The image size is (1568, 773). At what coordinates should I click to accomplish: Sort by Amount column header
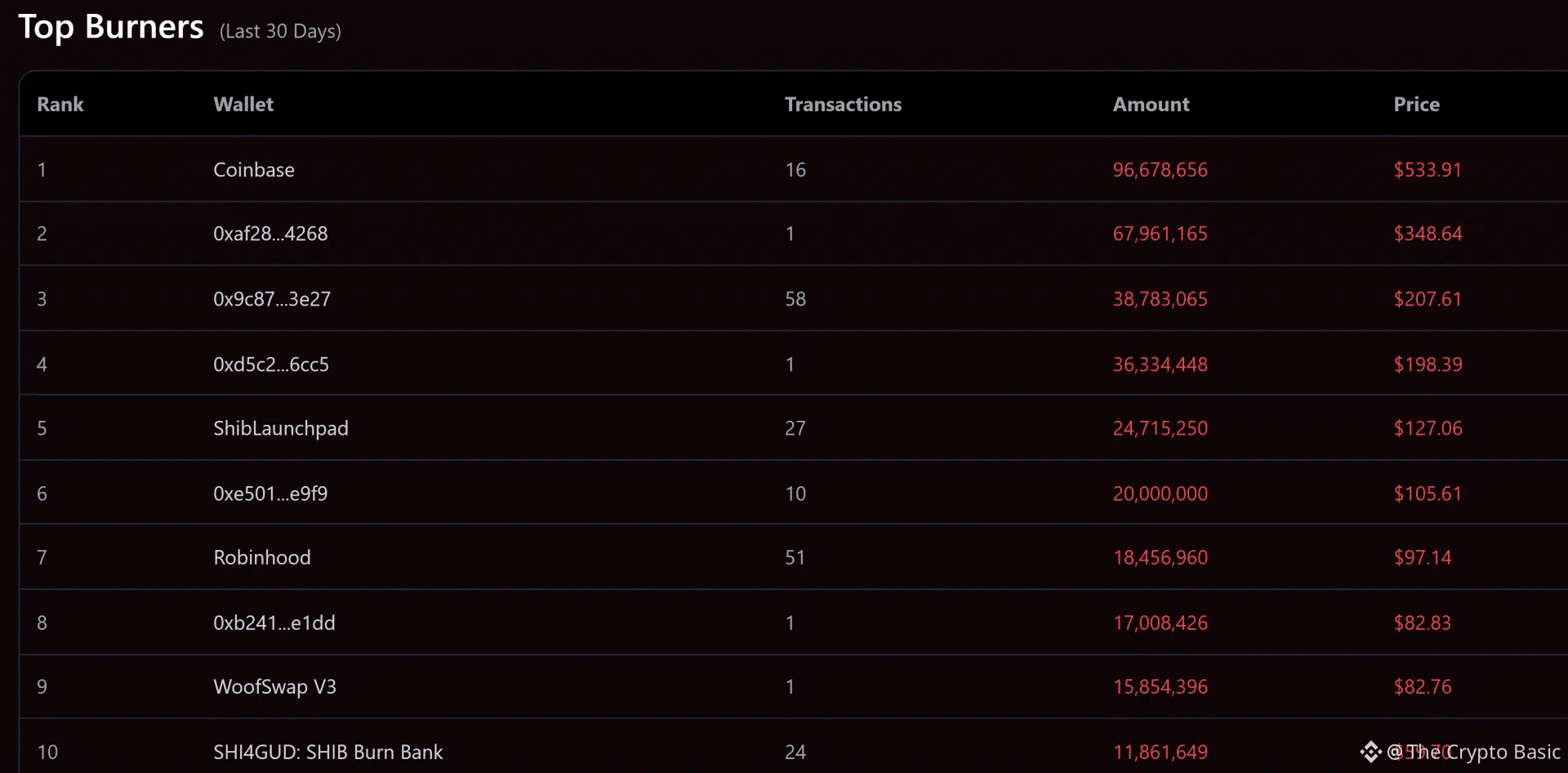(x=1151, y=105)
